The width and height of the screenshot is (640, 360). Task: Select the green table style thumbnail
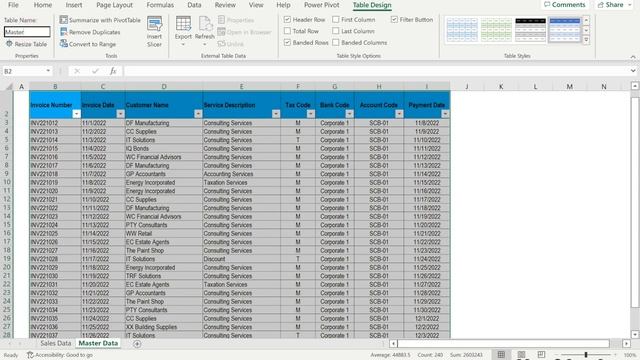click(496, 29)
